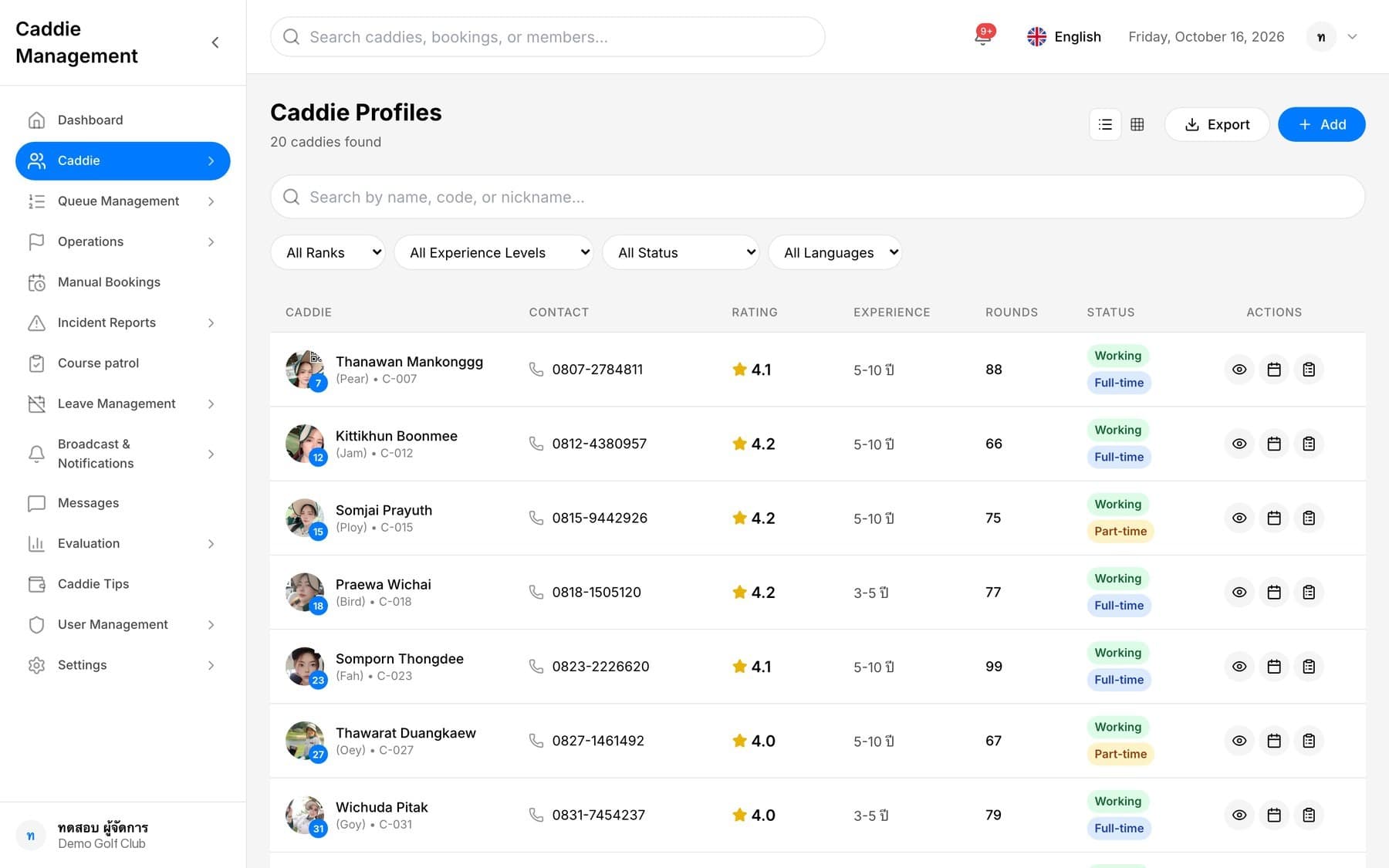Open Thawarat Duangkaew's avatar photo

(305, 741)
